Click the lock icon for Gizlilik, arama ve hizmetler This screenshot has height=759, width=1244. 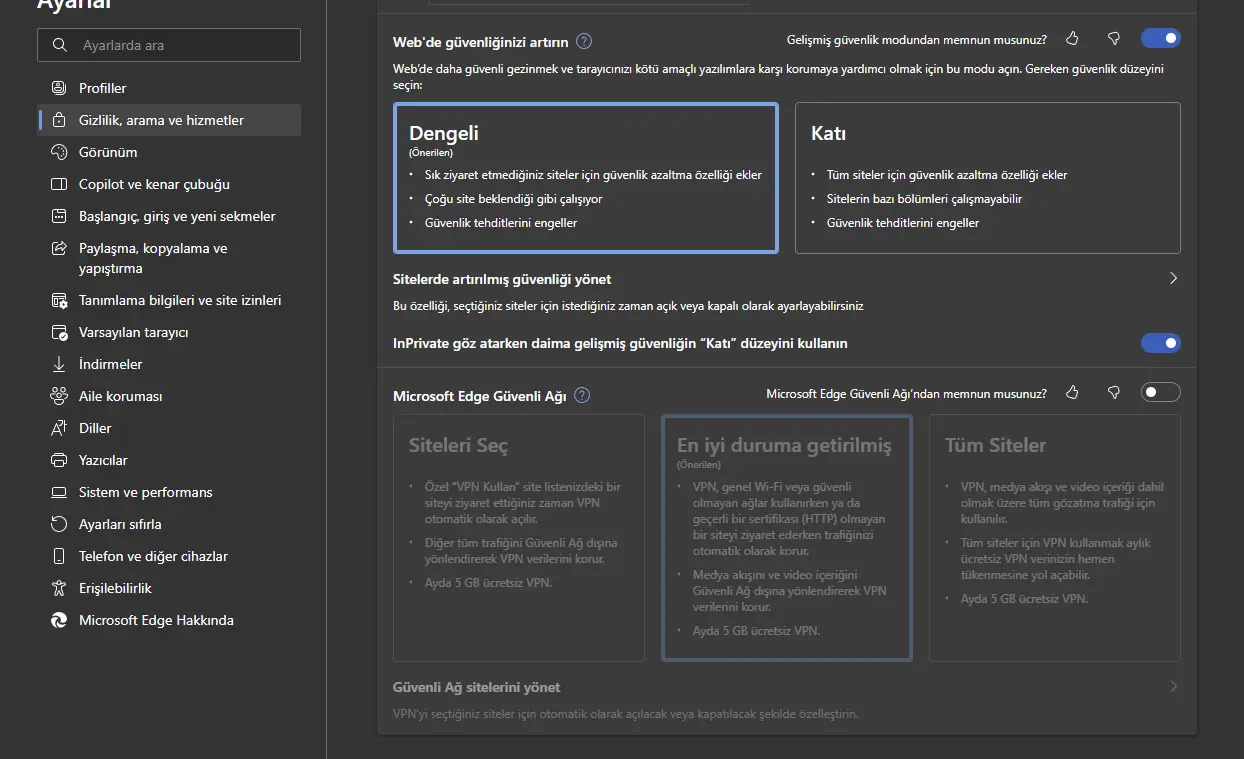click(59, 120)
